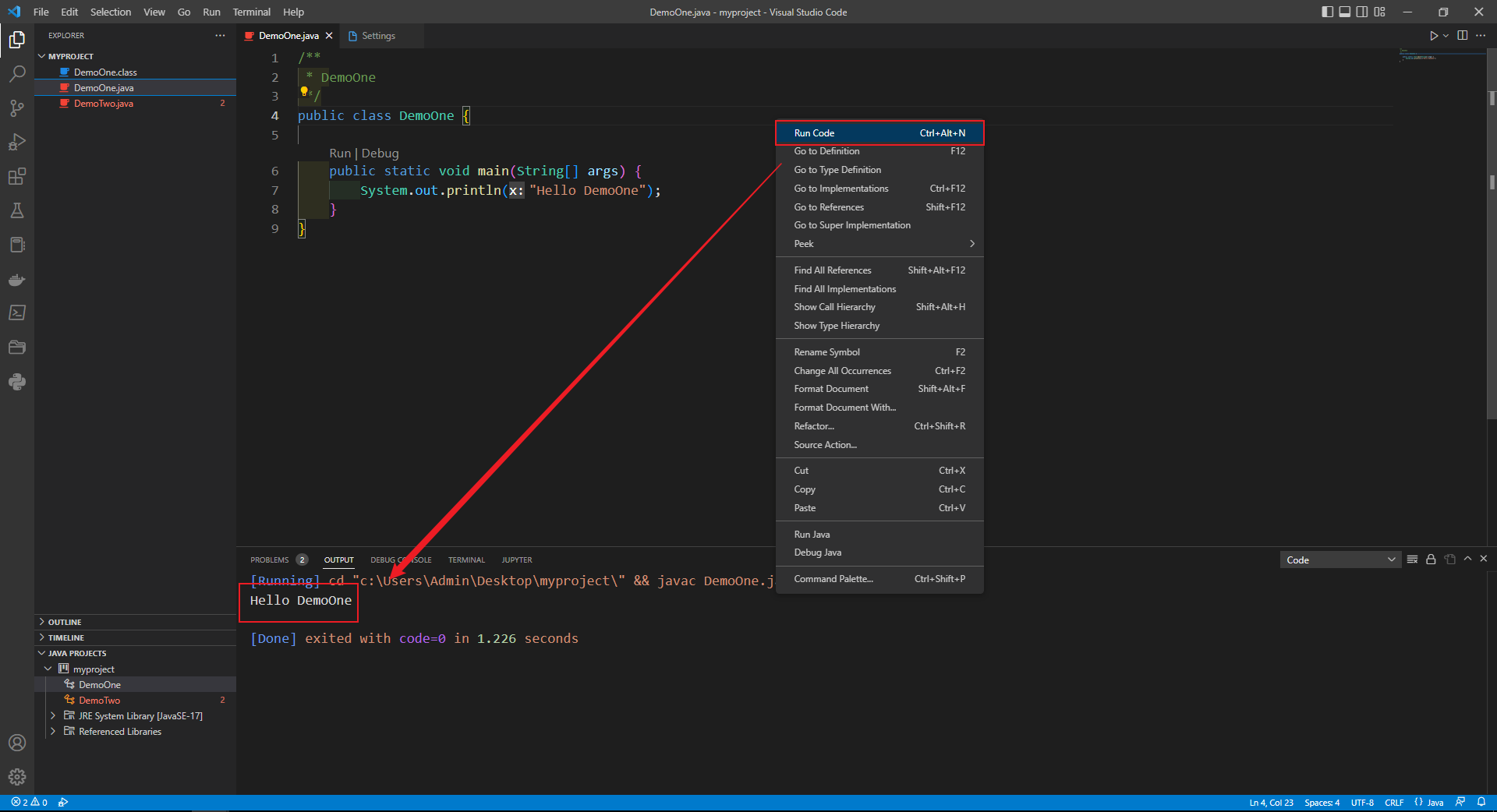Select DemoTwo in Java Projects tree
1497x812 pixels.
coord(135,700)
